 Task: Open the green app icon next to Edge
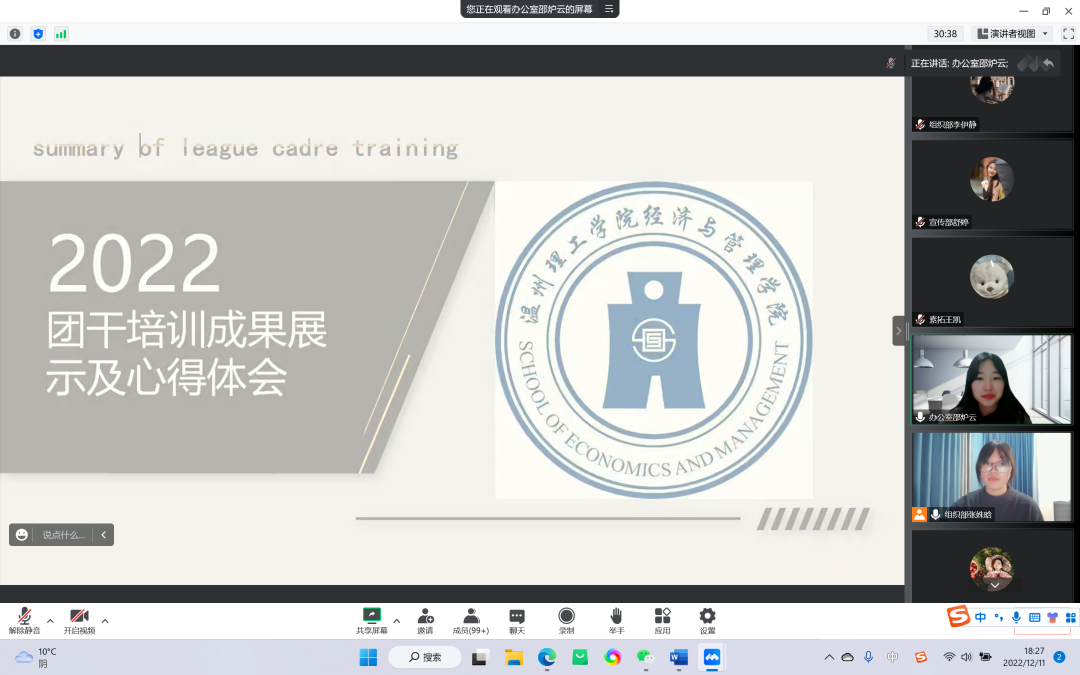point(580,658)
